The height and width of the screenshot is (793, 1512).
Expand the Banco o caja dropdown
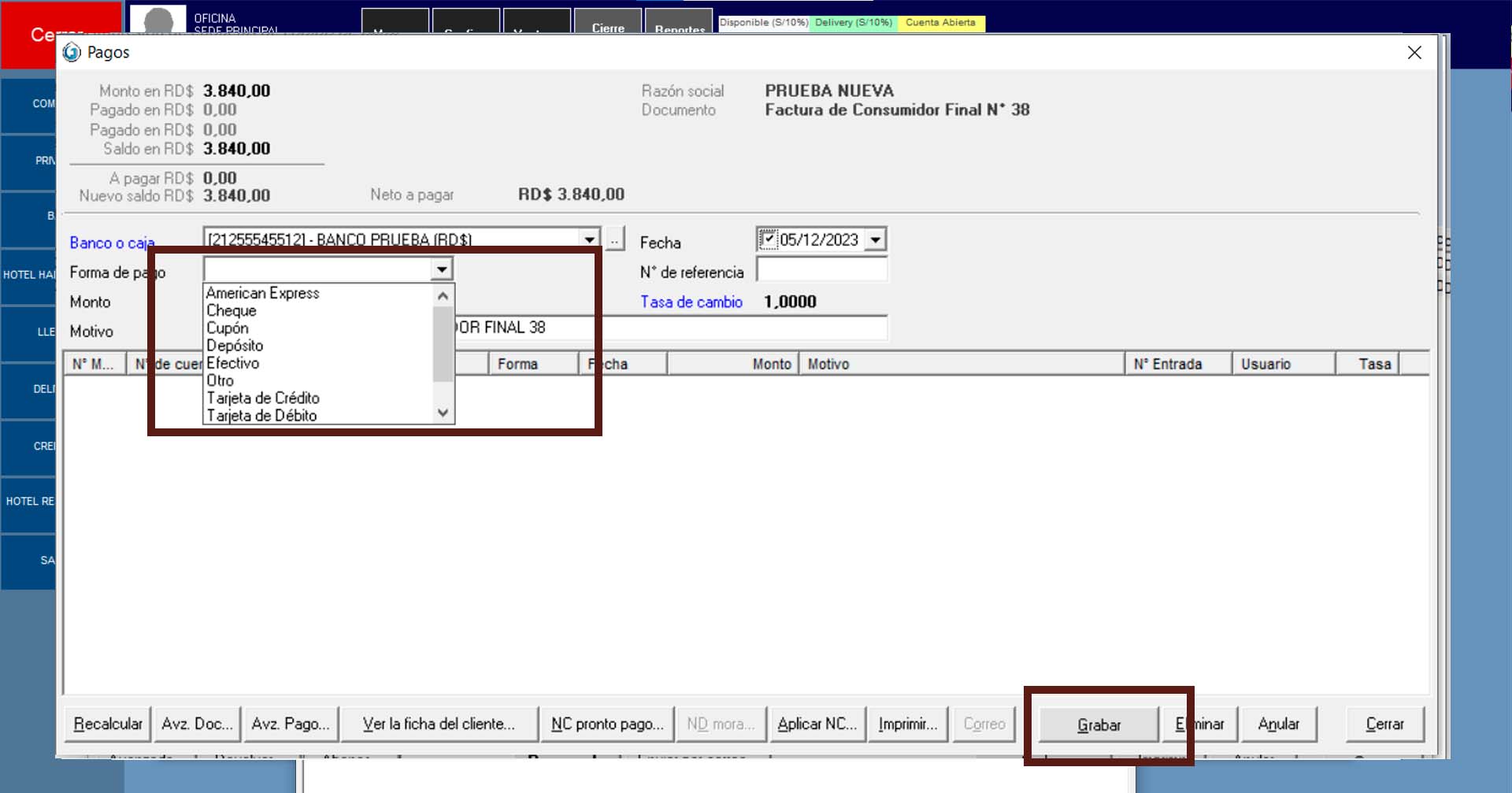click(589, 239)
